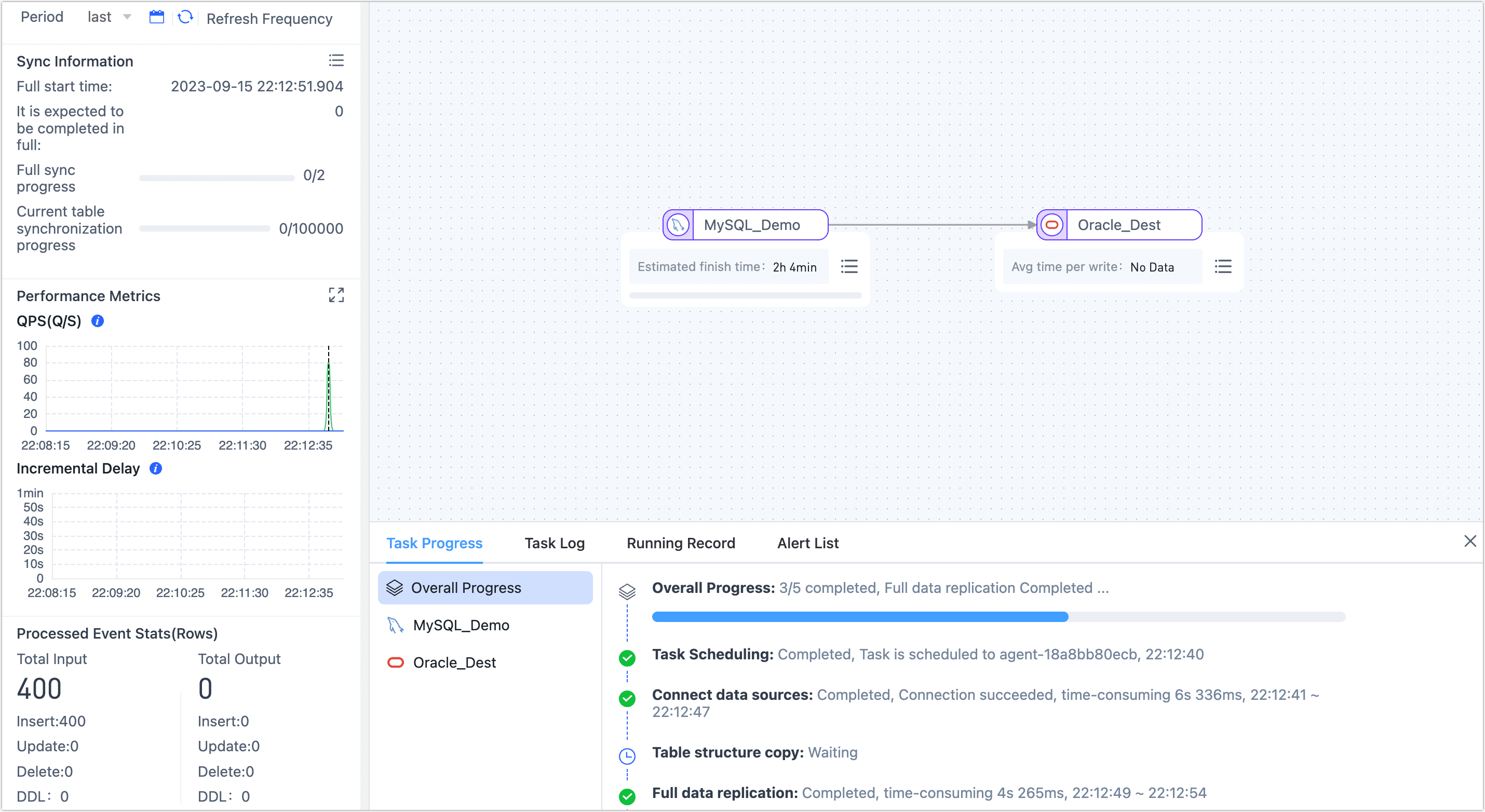Click the Incremental Delay info icon
The height and width of the screenshot is (812, 1485).
(156, 468)
